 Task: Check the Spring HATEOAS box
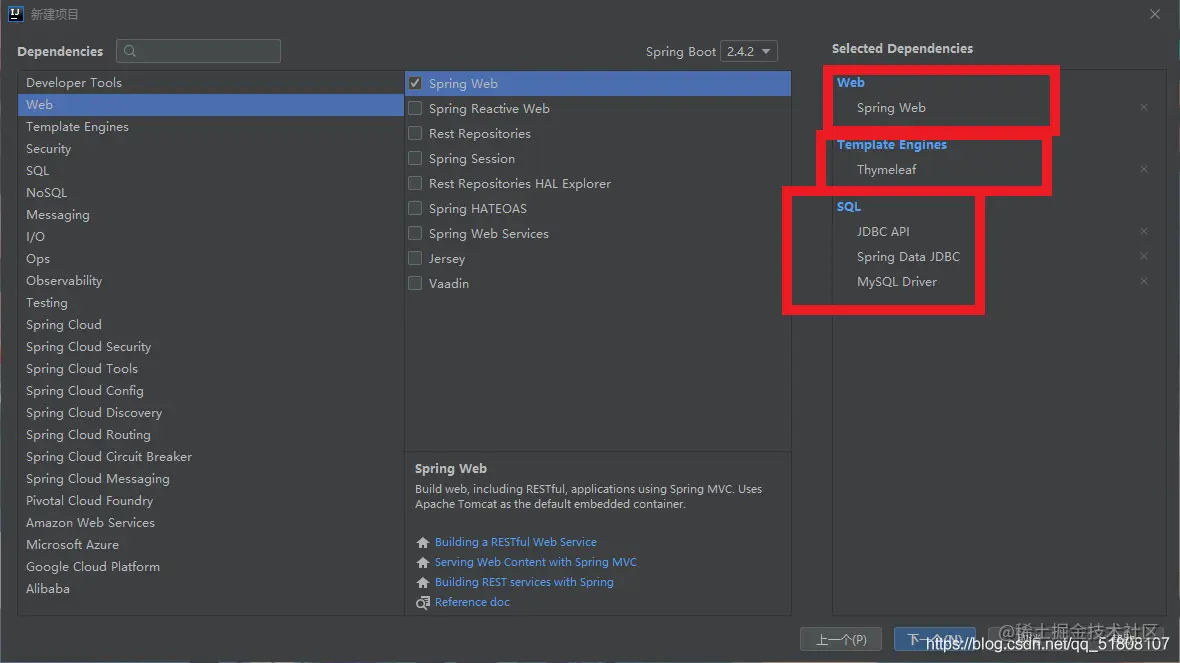coord(415,208)
